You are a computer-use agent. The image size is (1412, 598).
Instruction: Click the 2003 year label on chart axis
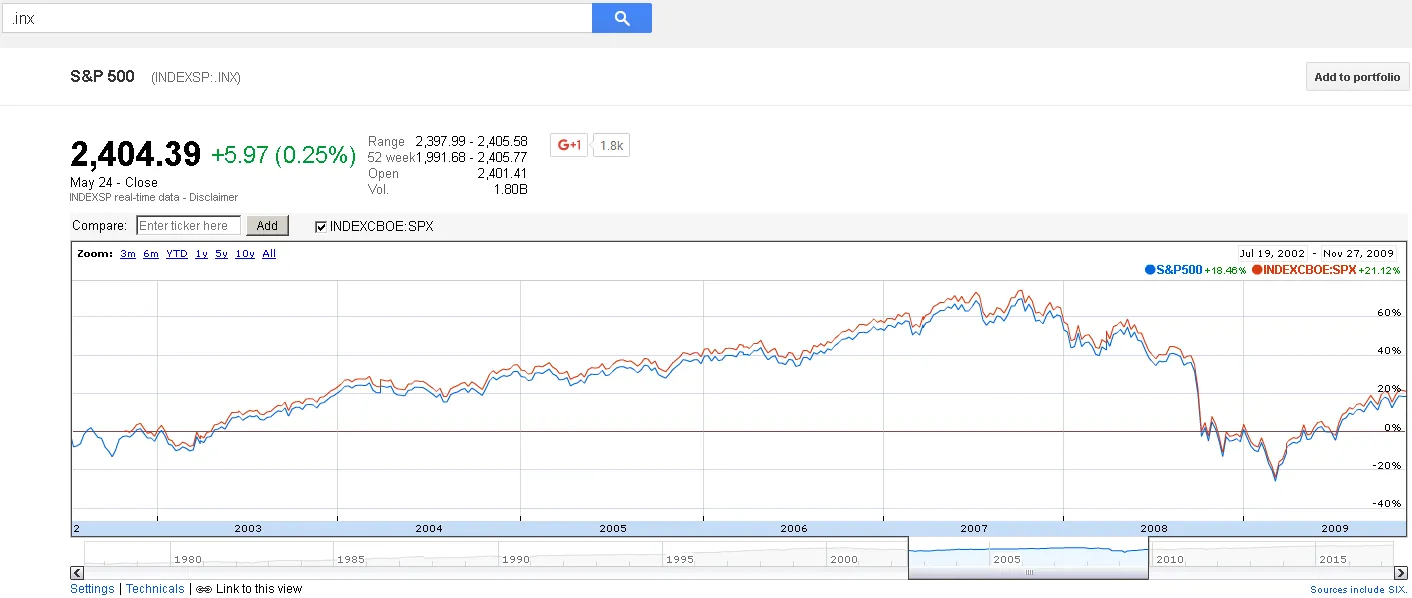pos(247,529)
